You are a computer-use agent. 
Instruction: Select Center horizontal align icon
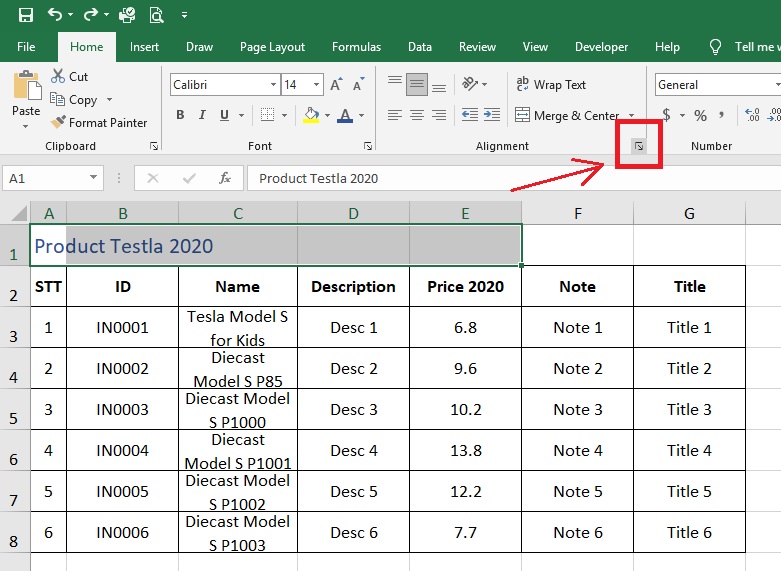pyautogui.click(x=417, y=115)
